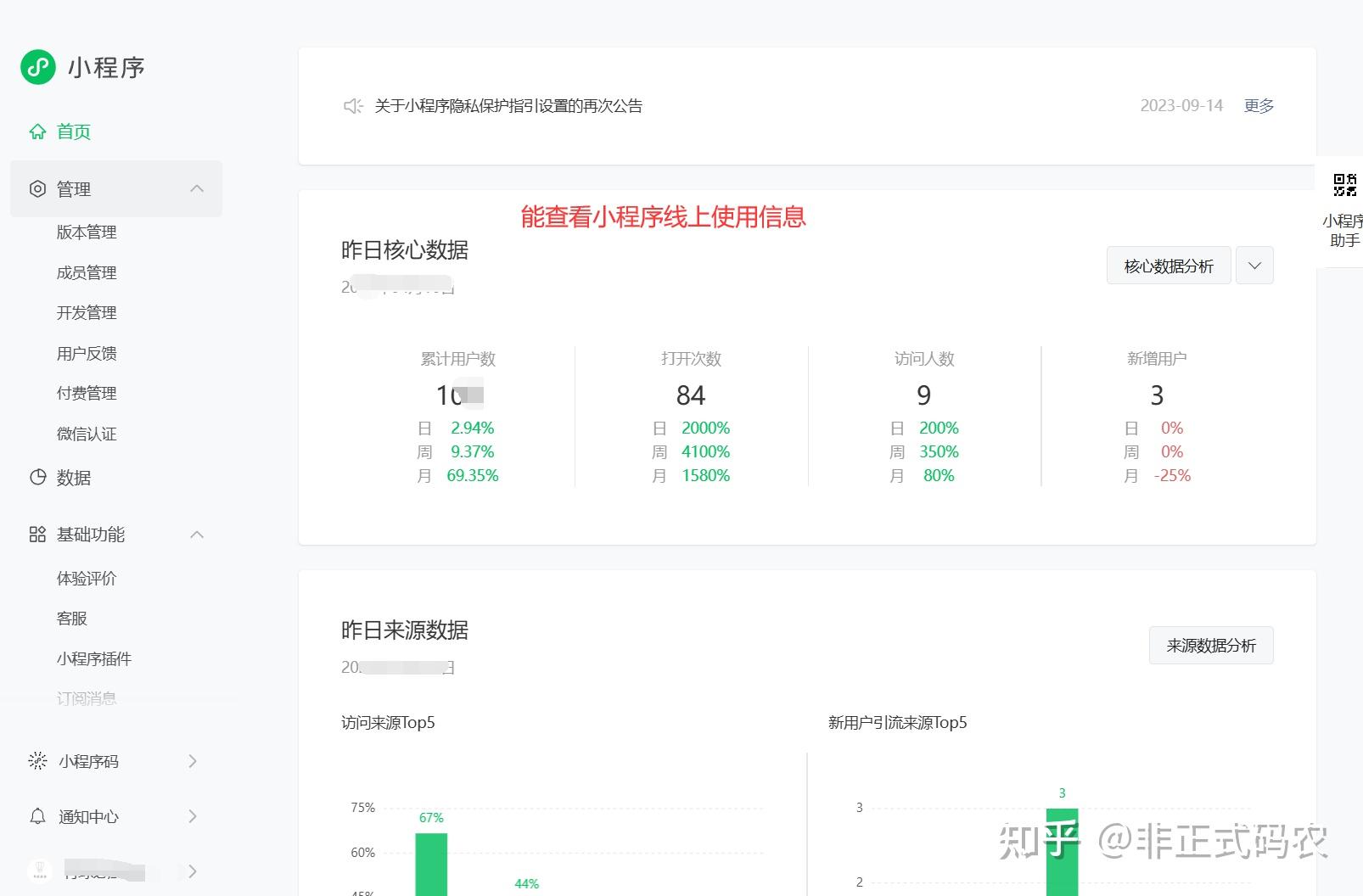Click the 350% weekly change under 访问人数
This screenshot has width=1363, height=896.
pos(939,451)
